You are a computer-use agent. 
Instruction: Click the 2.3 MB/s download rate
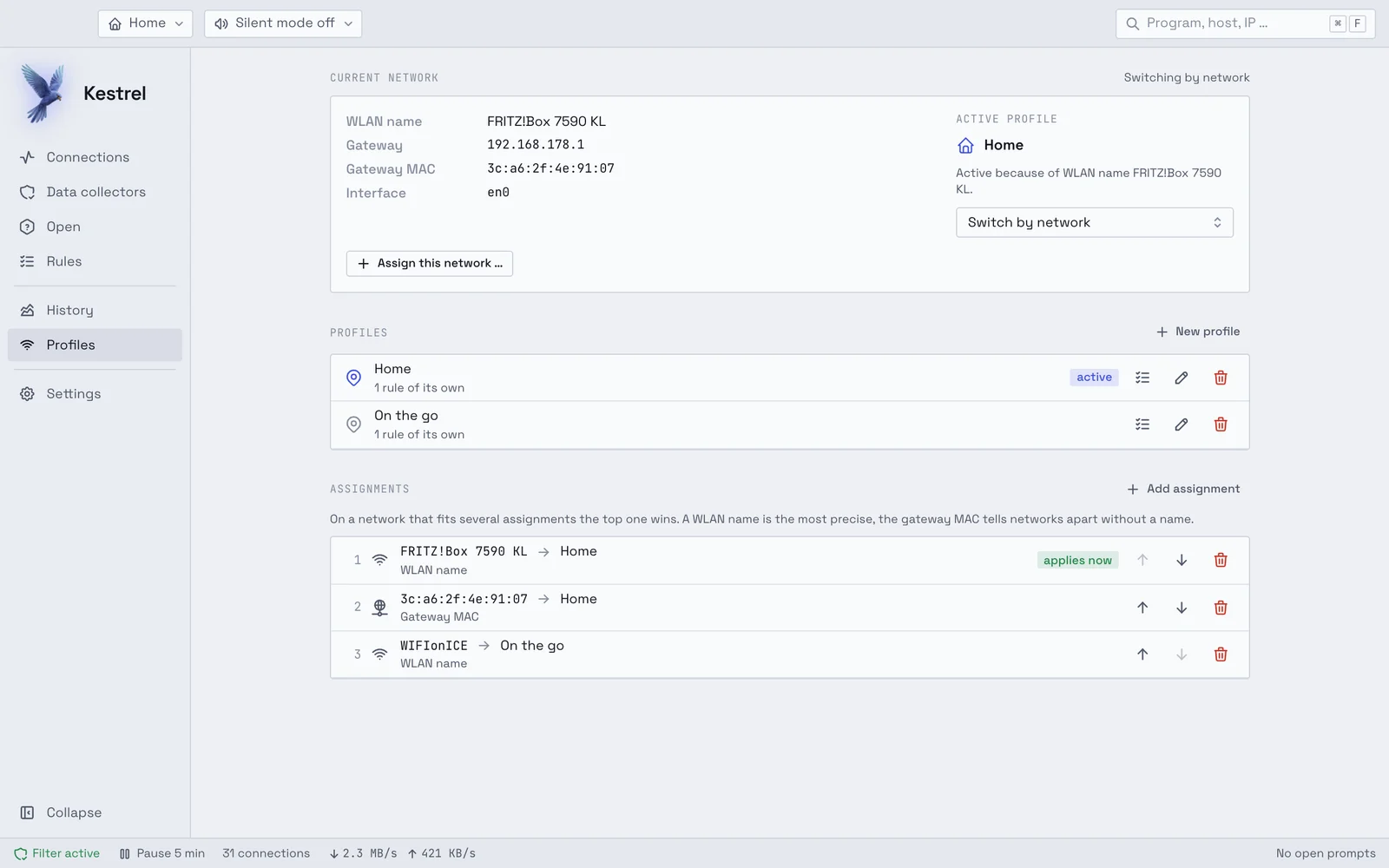363,853
